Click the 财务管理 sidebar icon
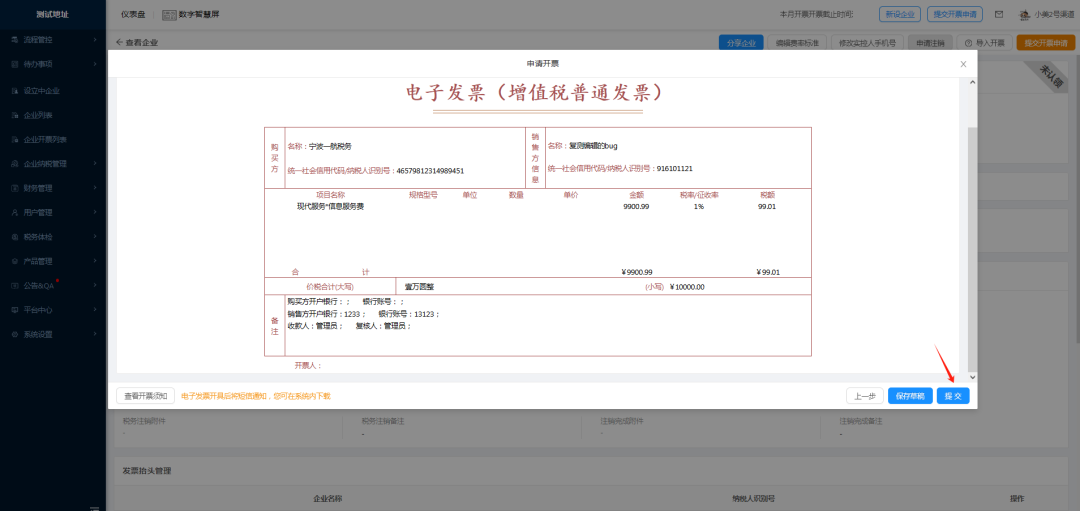 [14, 188]
